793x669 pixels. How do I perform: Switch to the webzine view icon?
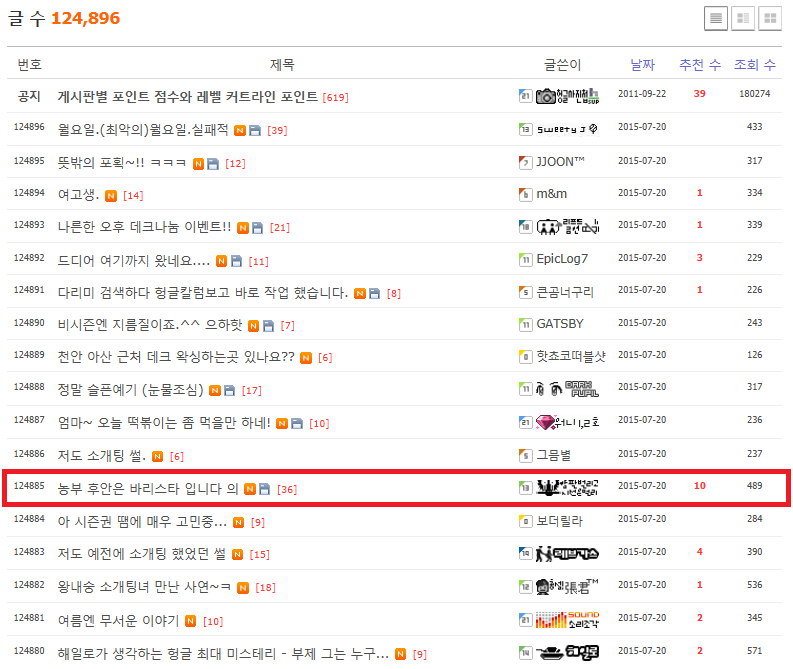click(742, 18)
